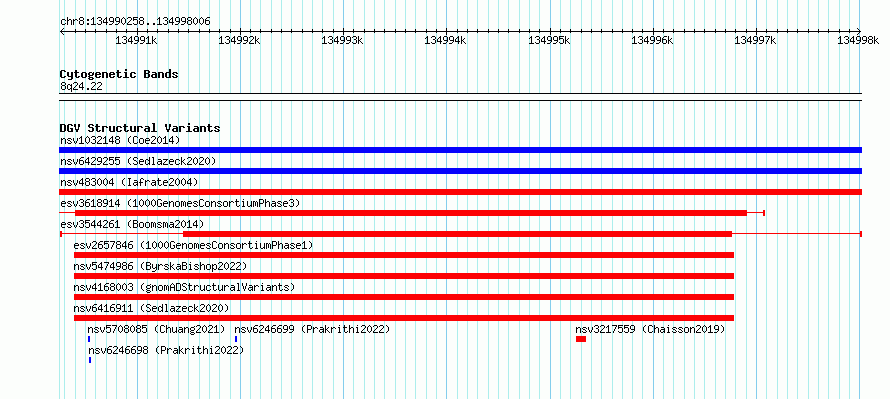Click the nsv6246699 (Prakrithi2022) blue marker

coord(236,339)
